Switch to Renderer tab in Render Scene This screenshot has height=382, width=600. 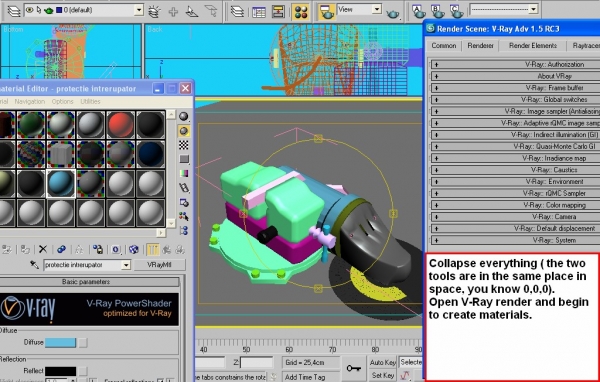[x=480, y=46]
